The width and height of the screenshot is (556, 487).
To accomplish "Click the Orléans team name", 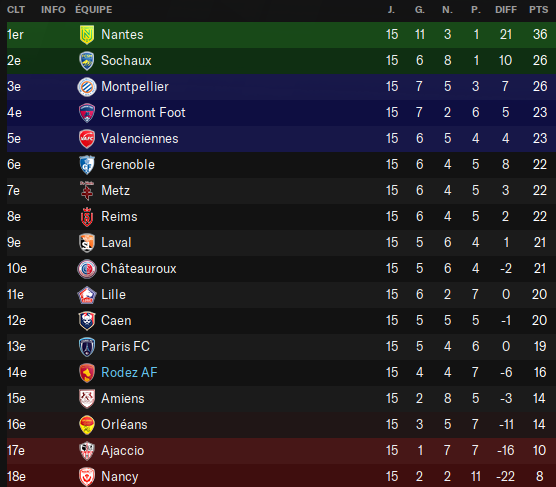I will point(124,425).
